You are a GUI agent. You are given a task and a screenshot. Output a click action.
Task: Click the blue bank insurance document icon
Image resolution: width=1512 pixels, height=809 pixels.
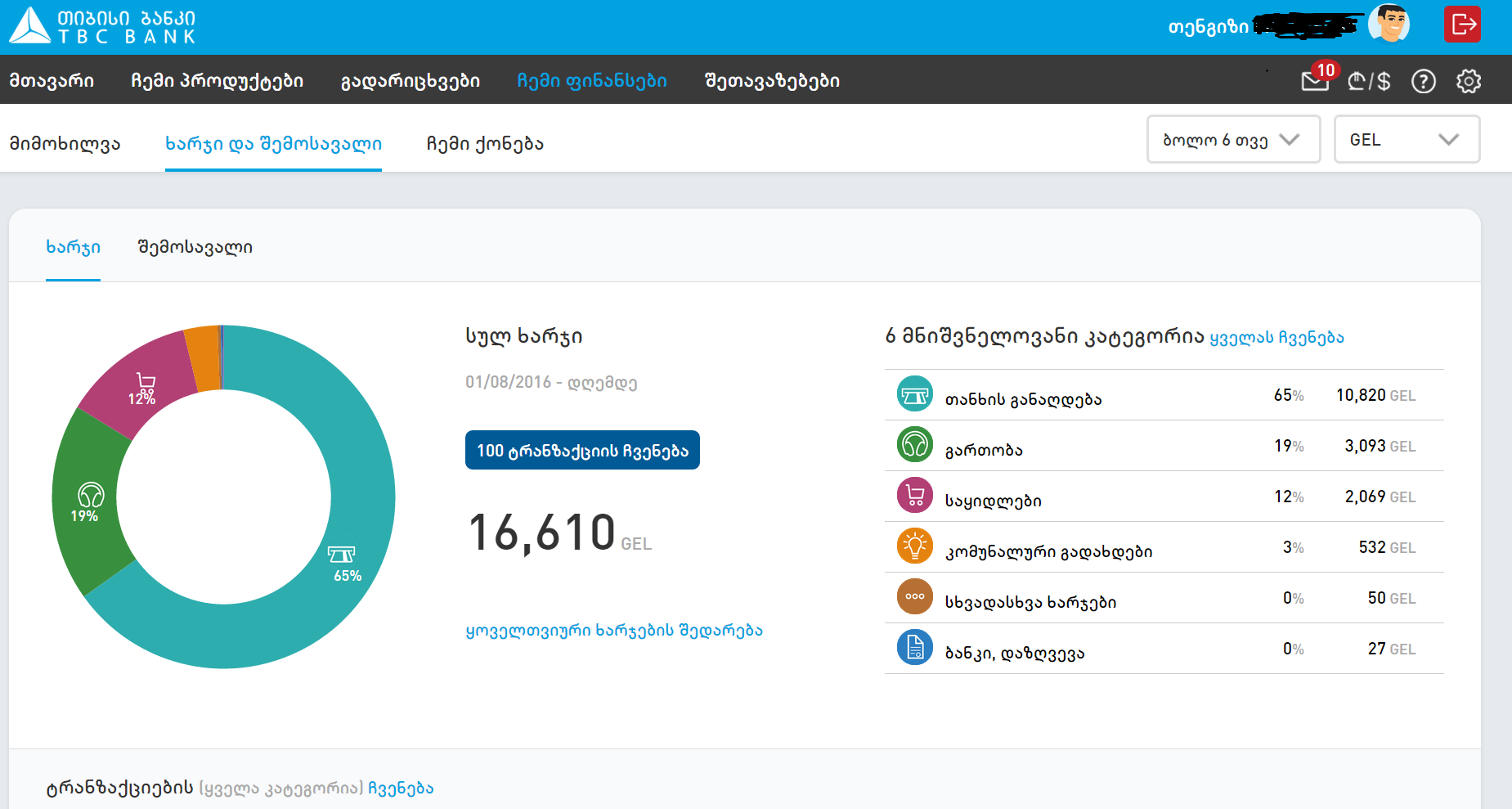pos(914,649)
